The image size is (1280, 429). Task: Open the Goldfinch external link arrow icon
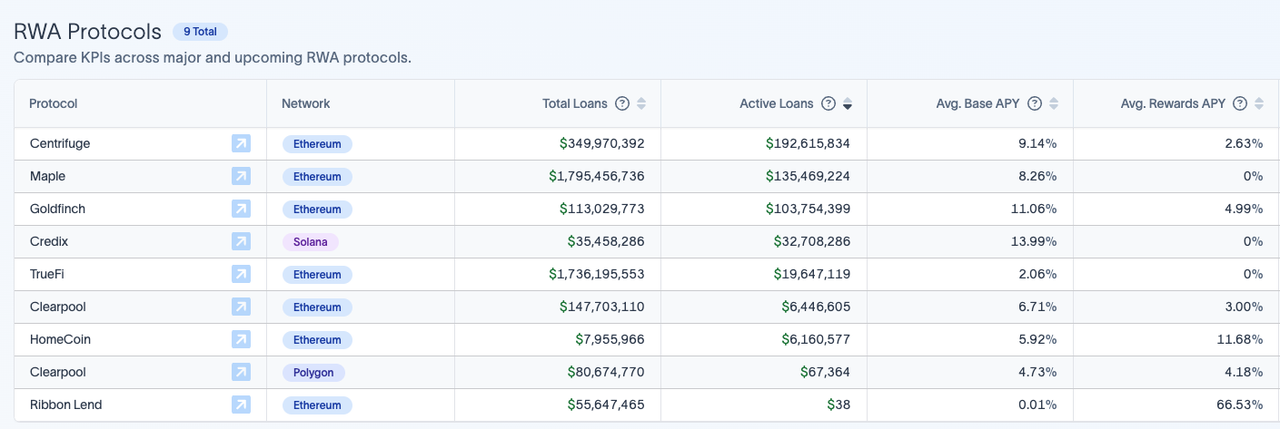(x=241, y=209)
